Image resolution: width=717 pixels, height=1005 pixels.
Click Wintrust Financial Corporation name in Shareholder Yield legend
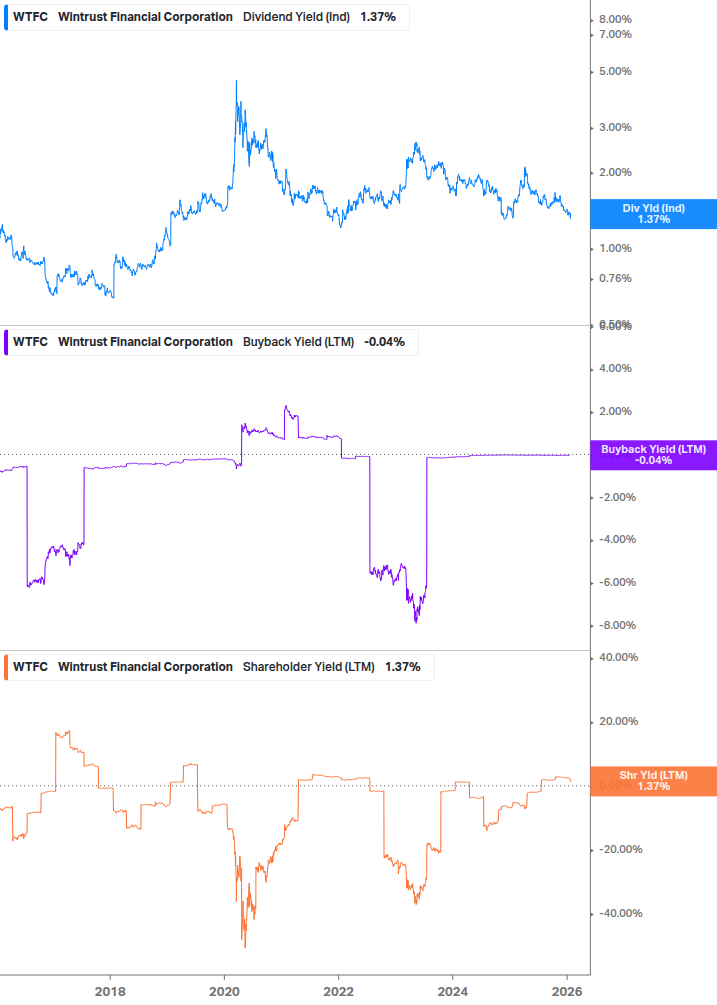pos(145,667)
